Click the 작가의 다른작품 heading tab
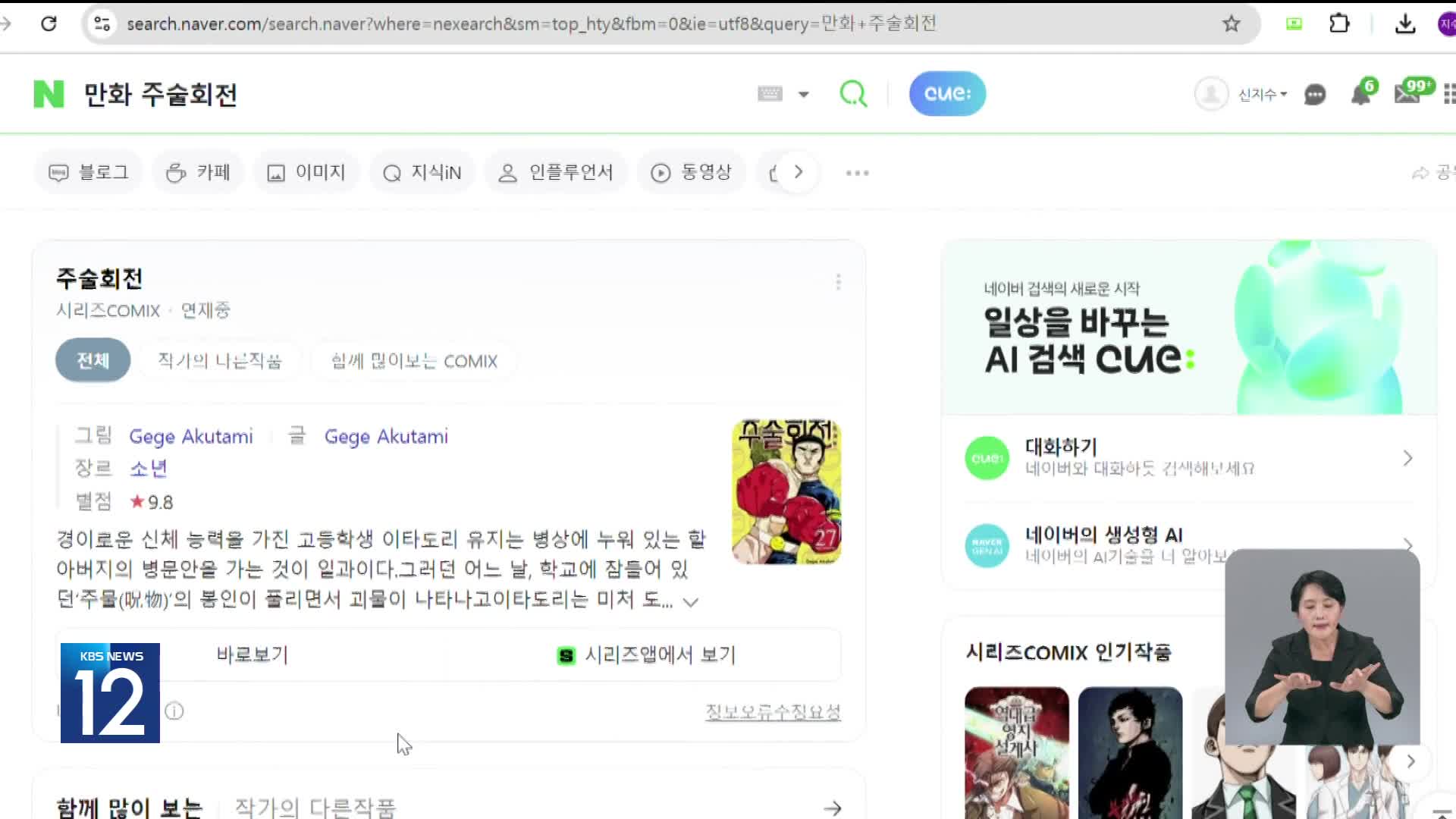The image size is (1456, 819). [315, 808]
